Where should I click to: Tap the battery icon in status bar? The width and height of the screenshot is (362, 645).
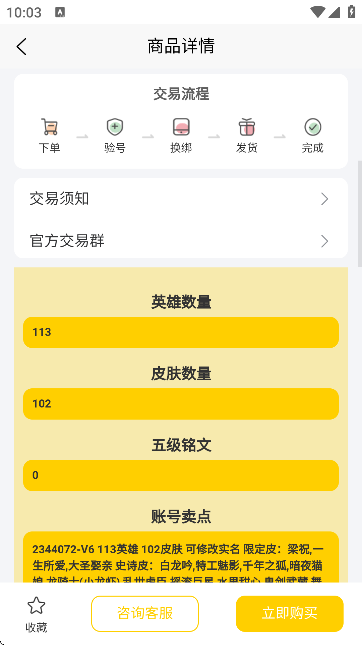351,12
